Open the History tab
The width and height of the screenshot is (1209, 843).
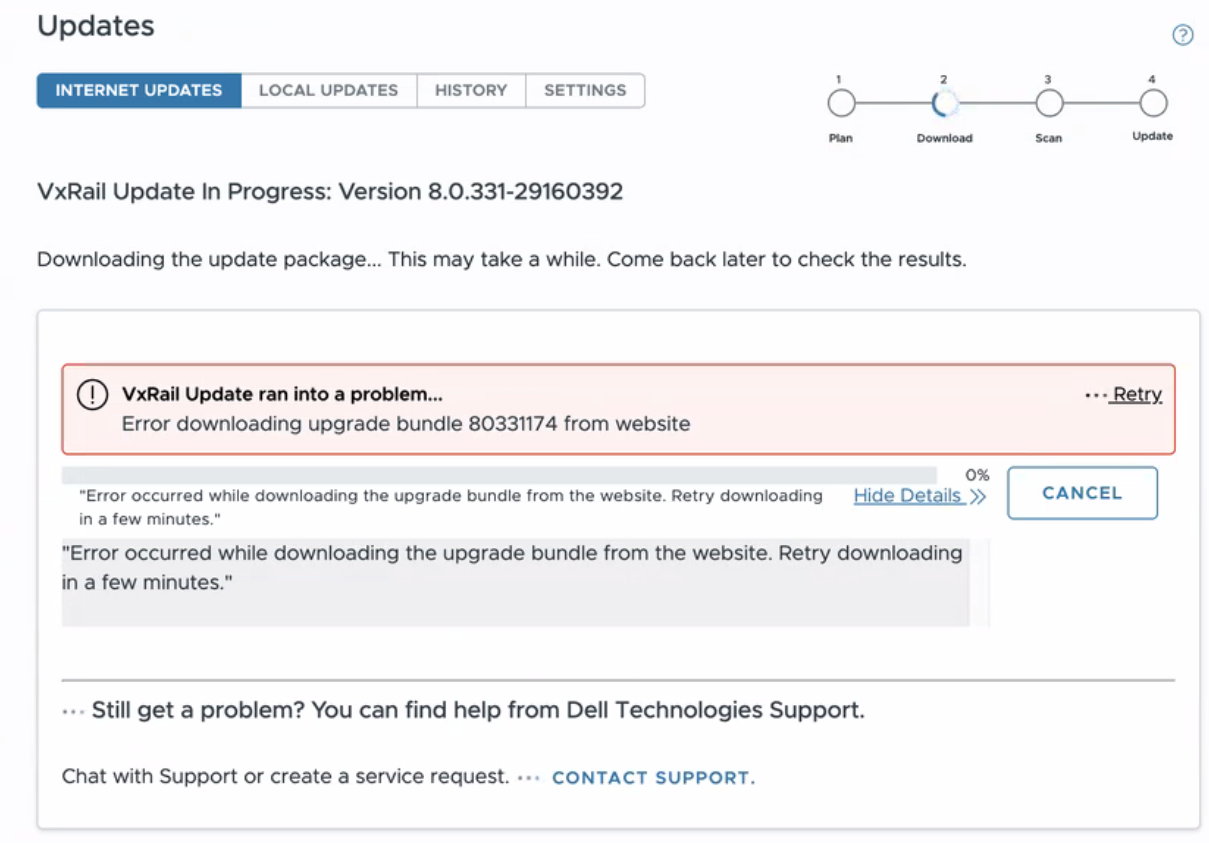click(471, 90)
